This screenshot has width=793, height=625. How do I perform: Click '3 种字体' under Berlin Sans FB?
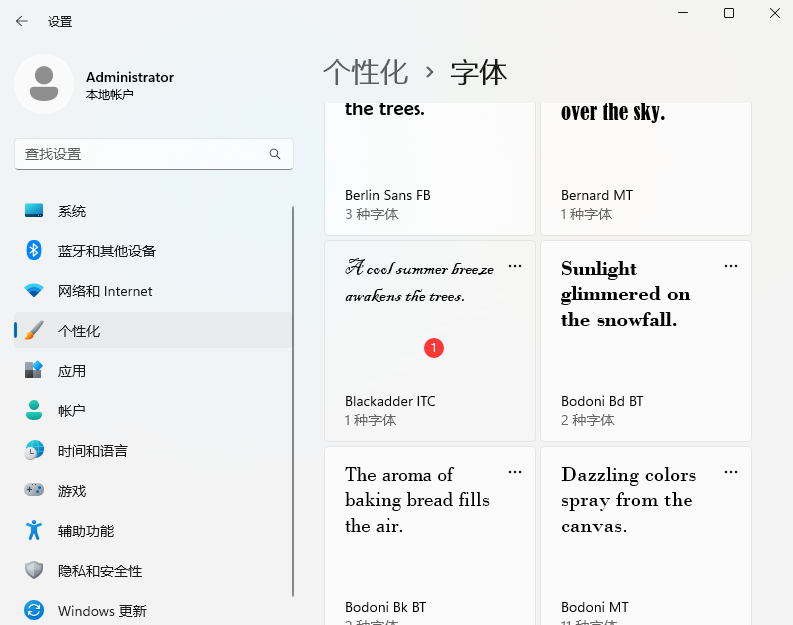coord(372,214)
